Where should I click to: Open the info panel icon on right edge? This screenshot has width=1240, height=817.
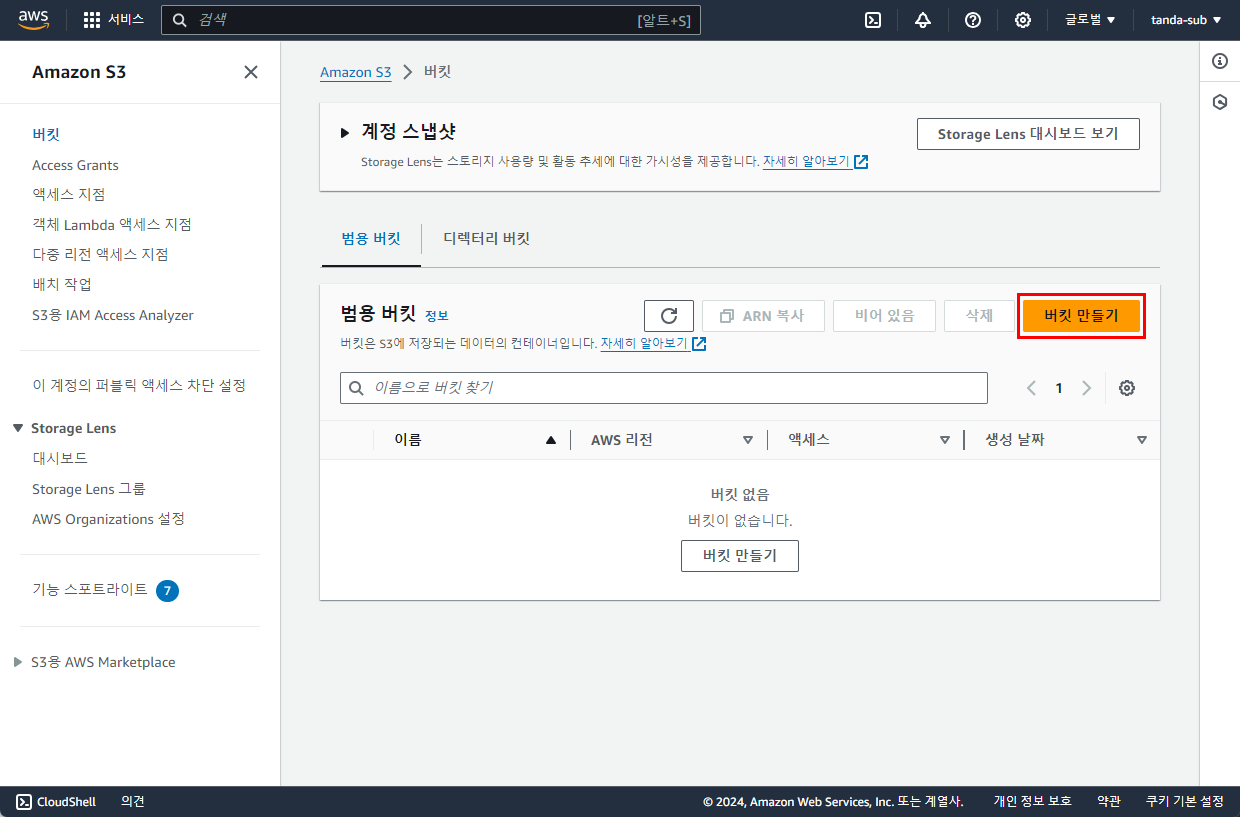[1220, 61]
